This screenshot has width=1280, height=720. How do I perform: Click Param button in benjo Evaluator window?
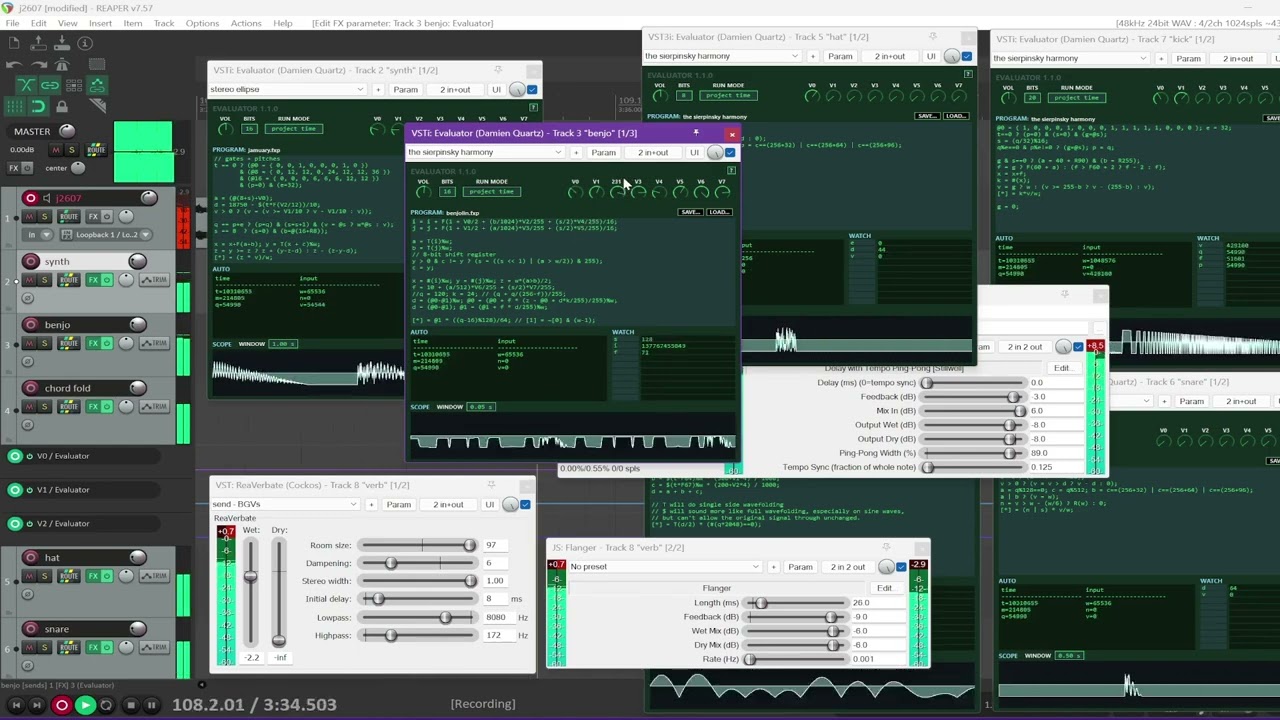[603, 153]
